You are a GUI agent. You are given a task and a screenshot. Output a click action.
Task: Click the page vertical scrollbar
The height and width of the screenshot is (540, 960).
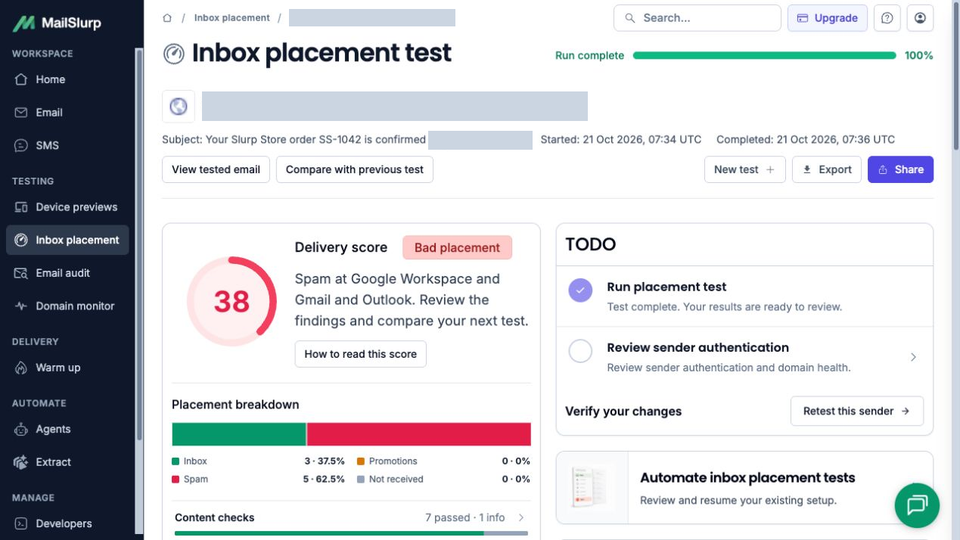click(x=956, y=77)
